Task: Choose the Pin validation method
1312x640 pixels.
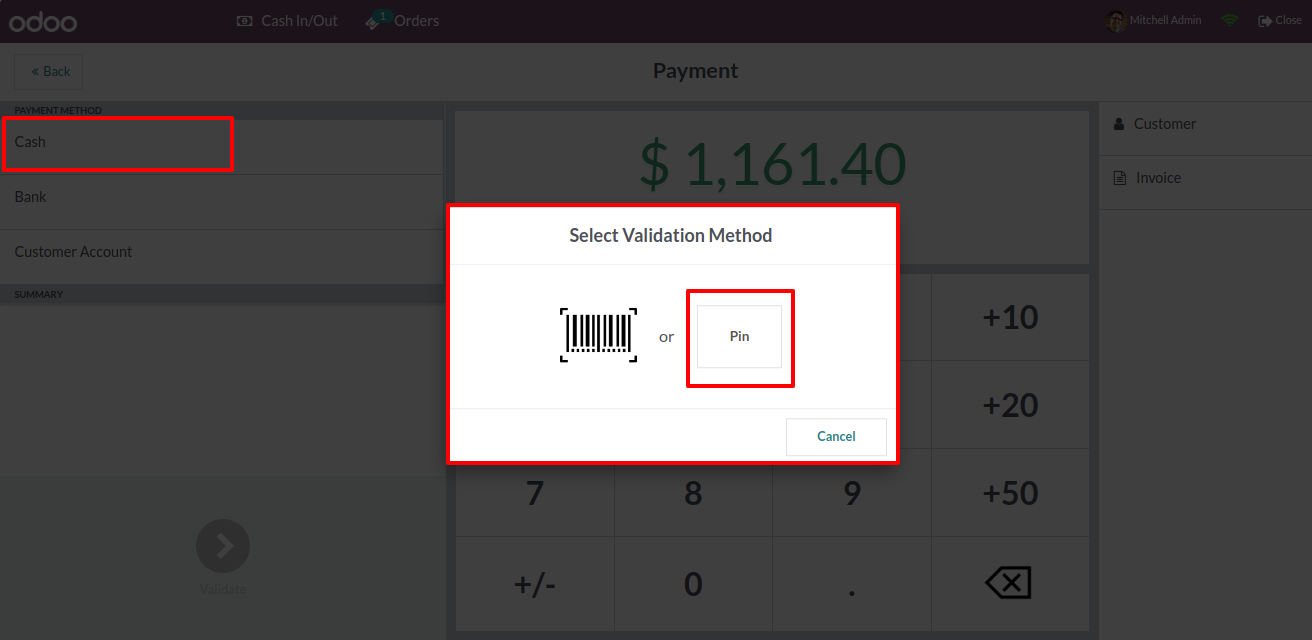Action: tap(739, 337)
